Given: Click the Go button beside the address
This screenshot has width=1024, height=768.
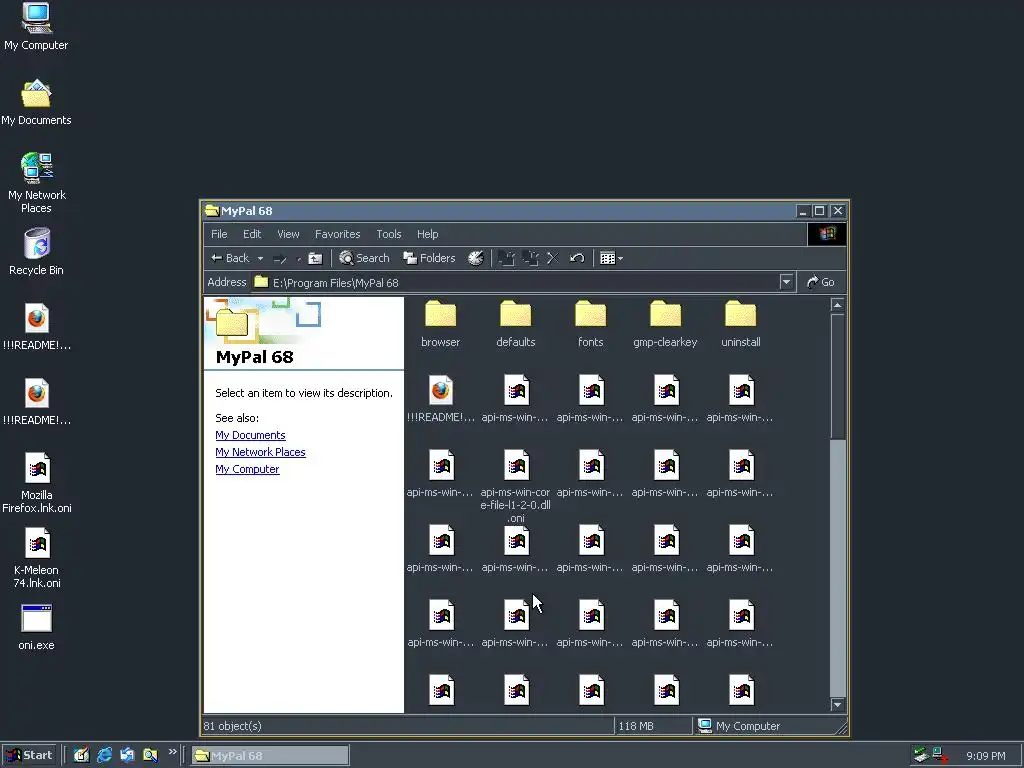Looking at the screenshot, I should [821, 282].
